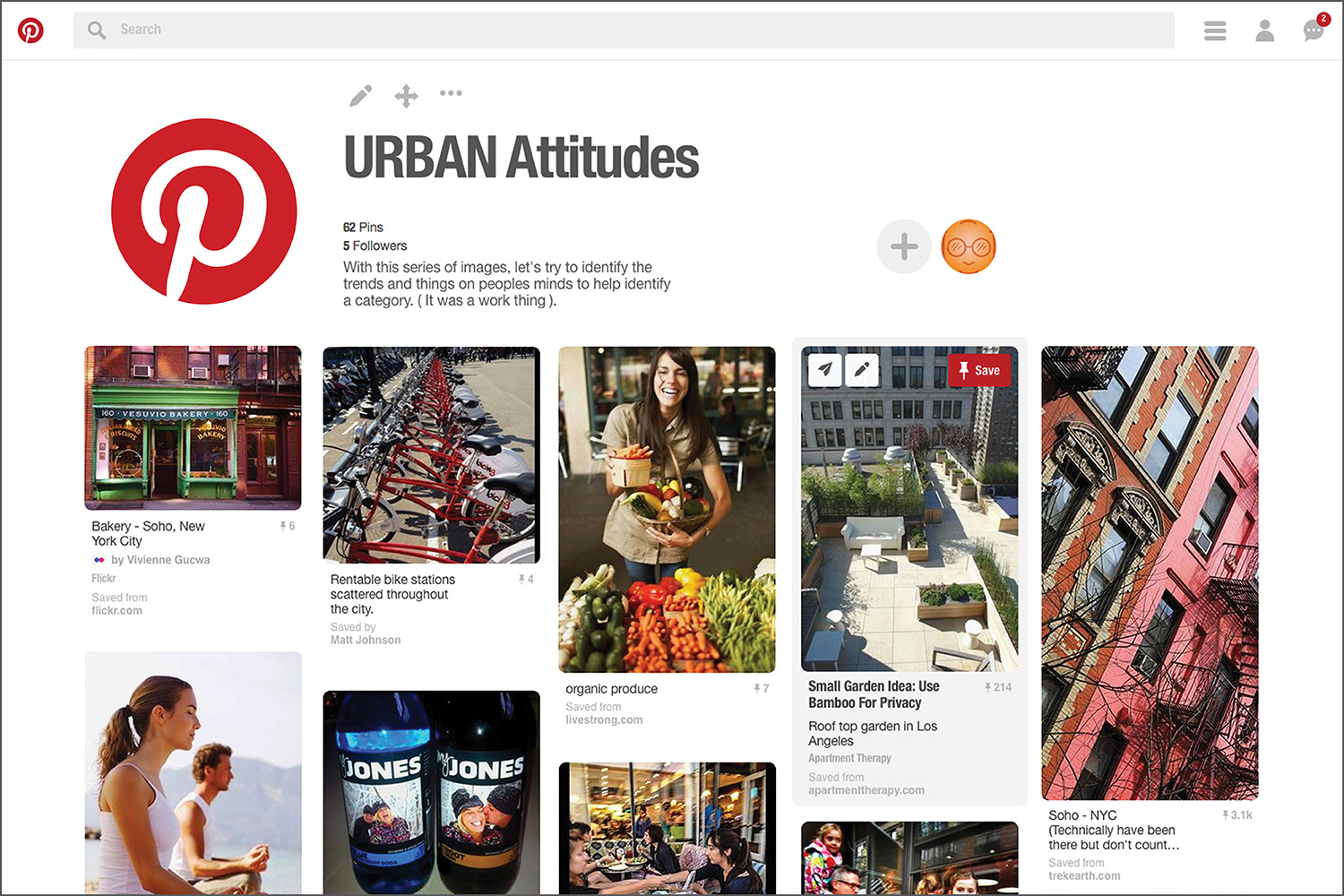The height and width of the screenshot is (896, 1344).
Task: Click the flickr.com source link
Action: 116,611
